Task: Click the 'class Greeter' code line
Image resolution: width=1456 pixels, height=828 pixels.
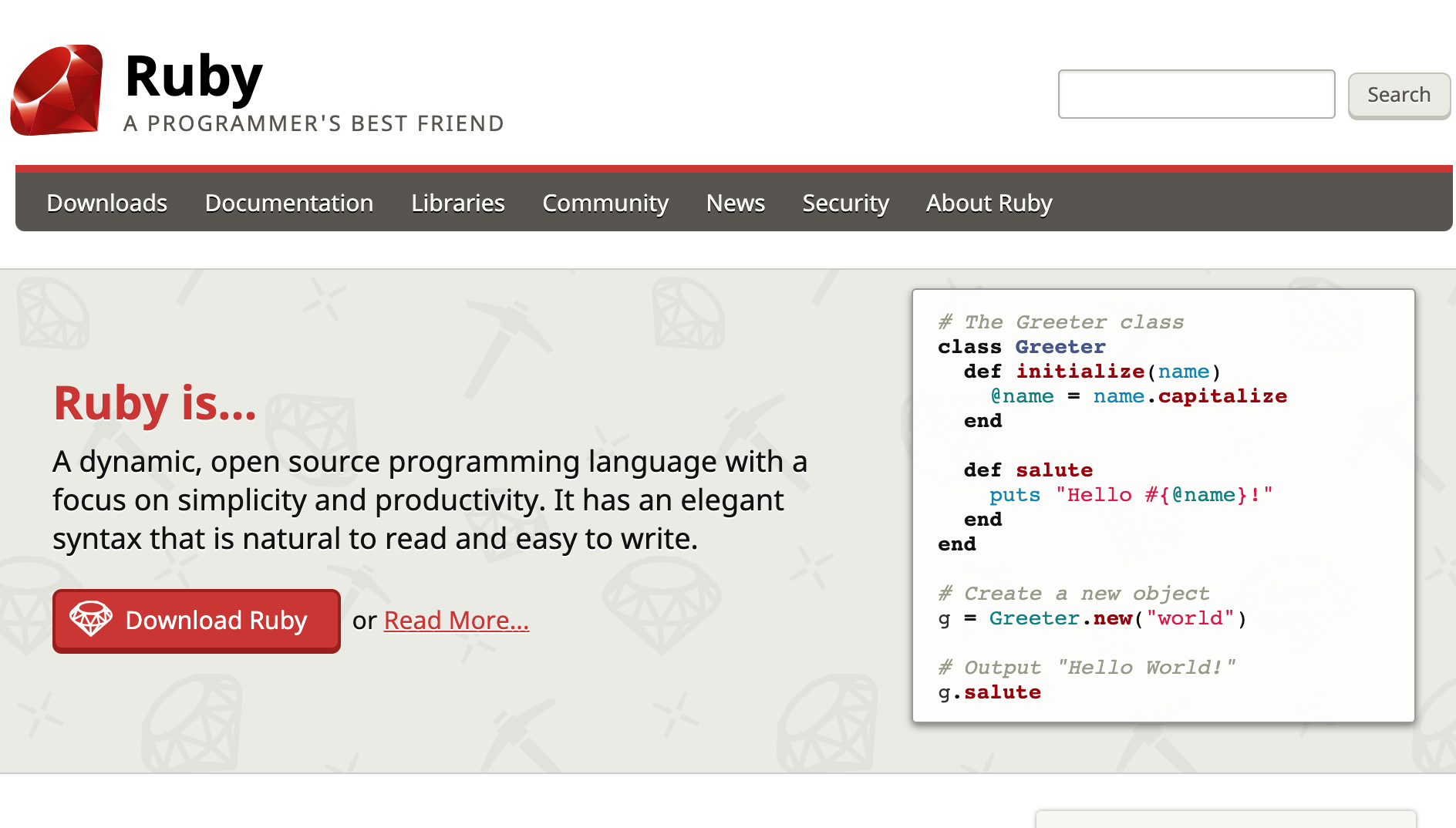Action: [1022, 347]
